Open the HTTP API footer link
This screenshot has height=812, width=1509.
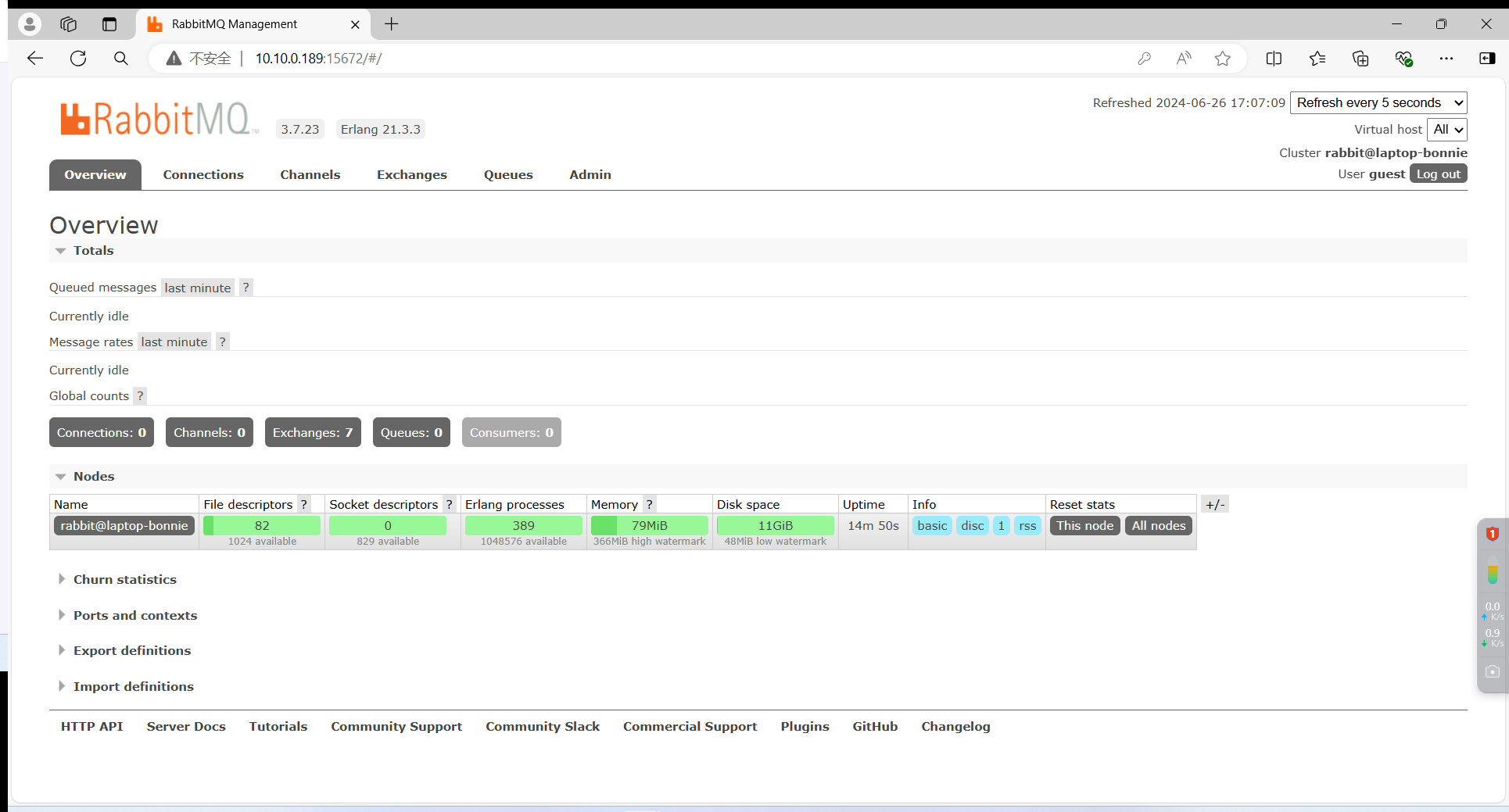(x=92, y=726)
